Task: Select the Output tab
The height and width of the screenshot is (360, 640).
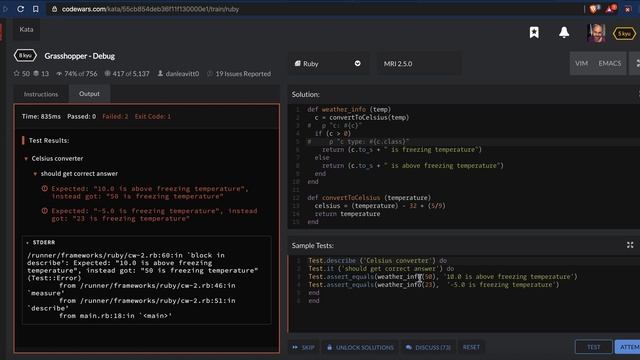Action: (89, 94)
